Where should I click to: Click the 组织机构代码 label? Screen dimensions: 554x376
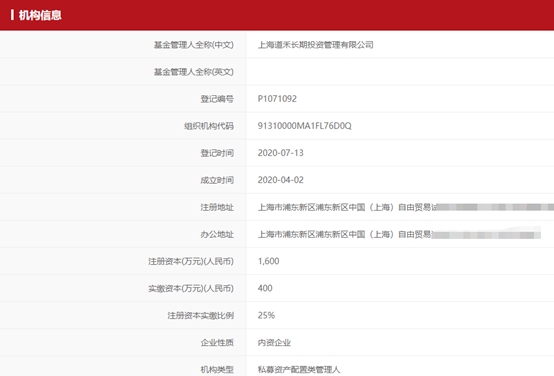(x=209, y=126)
